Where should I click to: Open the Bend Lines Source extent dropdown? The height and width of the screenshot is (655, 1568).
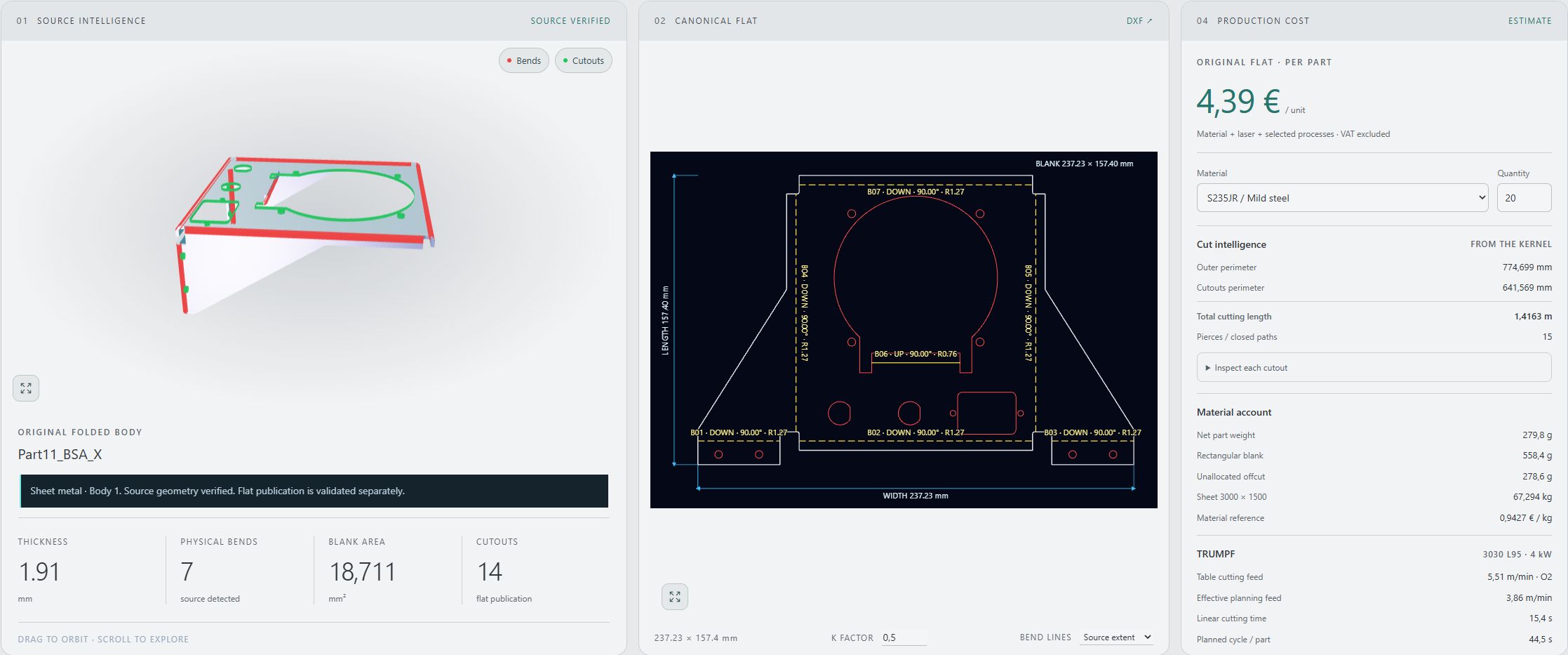(x=1117, y=637)
